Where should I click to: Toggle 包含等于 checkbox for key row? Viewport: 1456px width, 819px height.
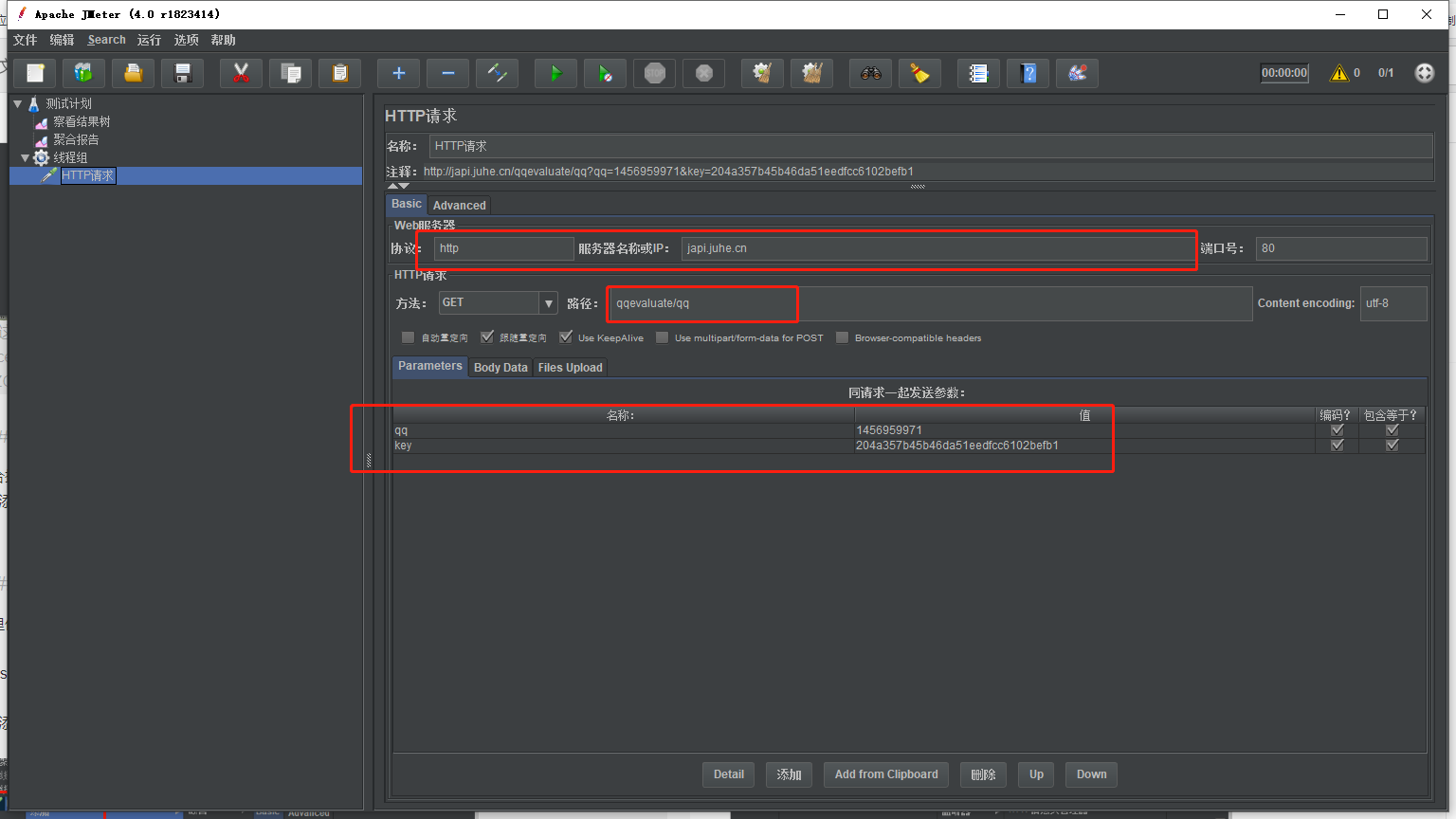tap(1392, 446)
